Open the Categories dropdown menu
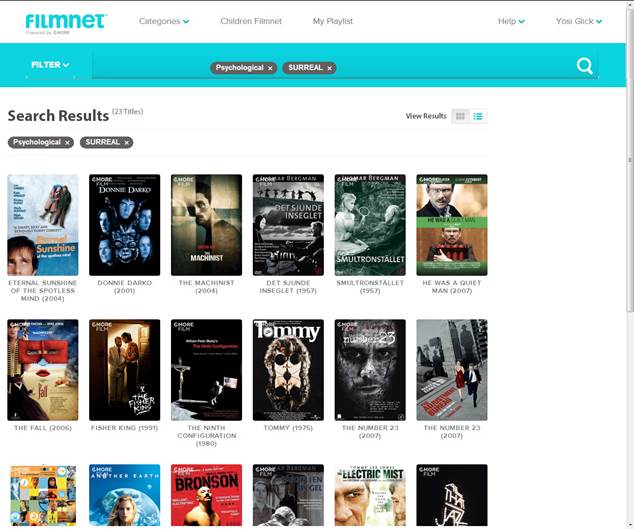The height and width of the screenshot is (529, 634). pos(164,21)
